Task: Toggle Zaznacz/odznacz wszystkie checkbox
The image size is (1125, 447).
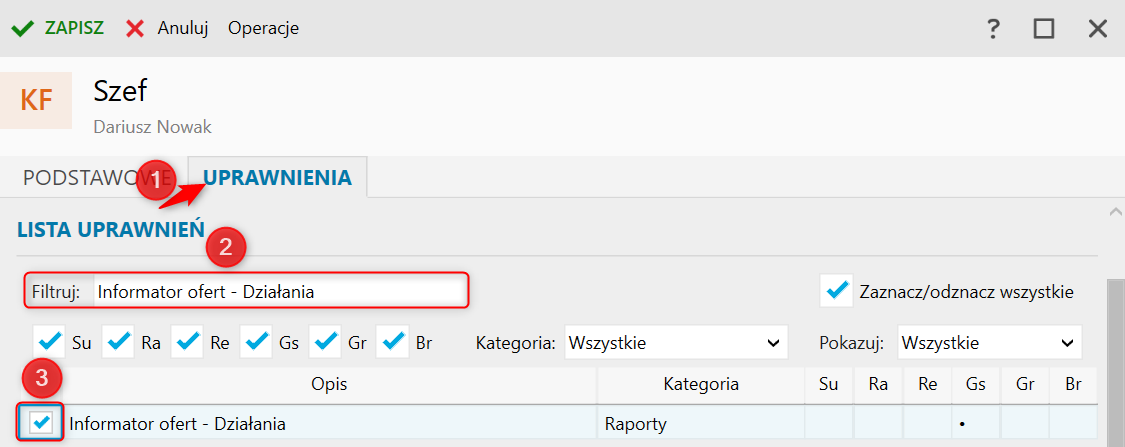Action: (836, 291)
